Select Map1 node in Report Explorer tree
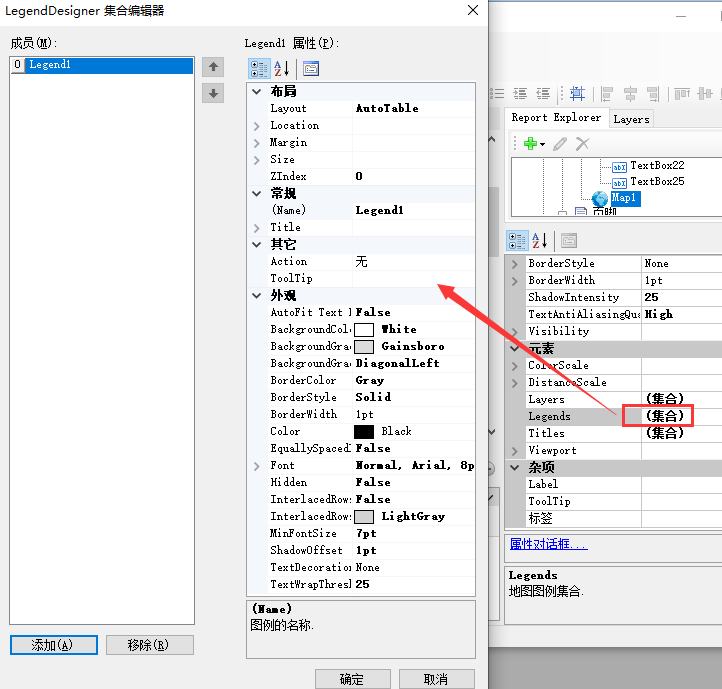This screenshot has width=722, height=689. click(625, 198)
